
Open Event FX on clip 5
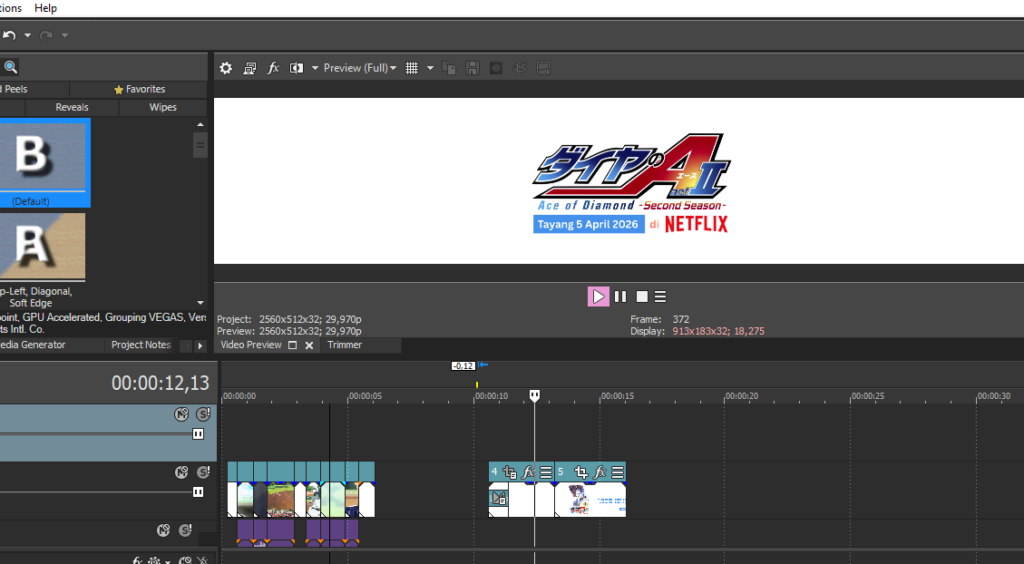click(599, 472)
